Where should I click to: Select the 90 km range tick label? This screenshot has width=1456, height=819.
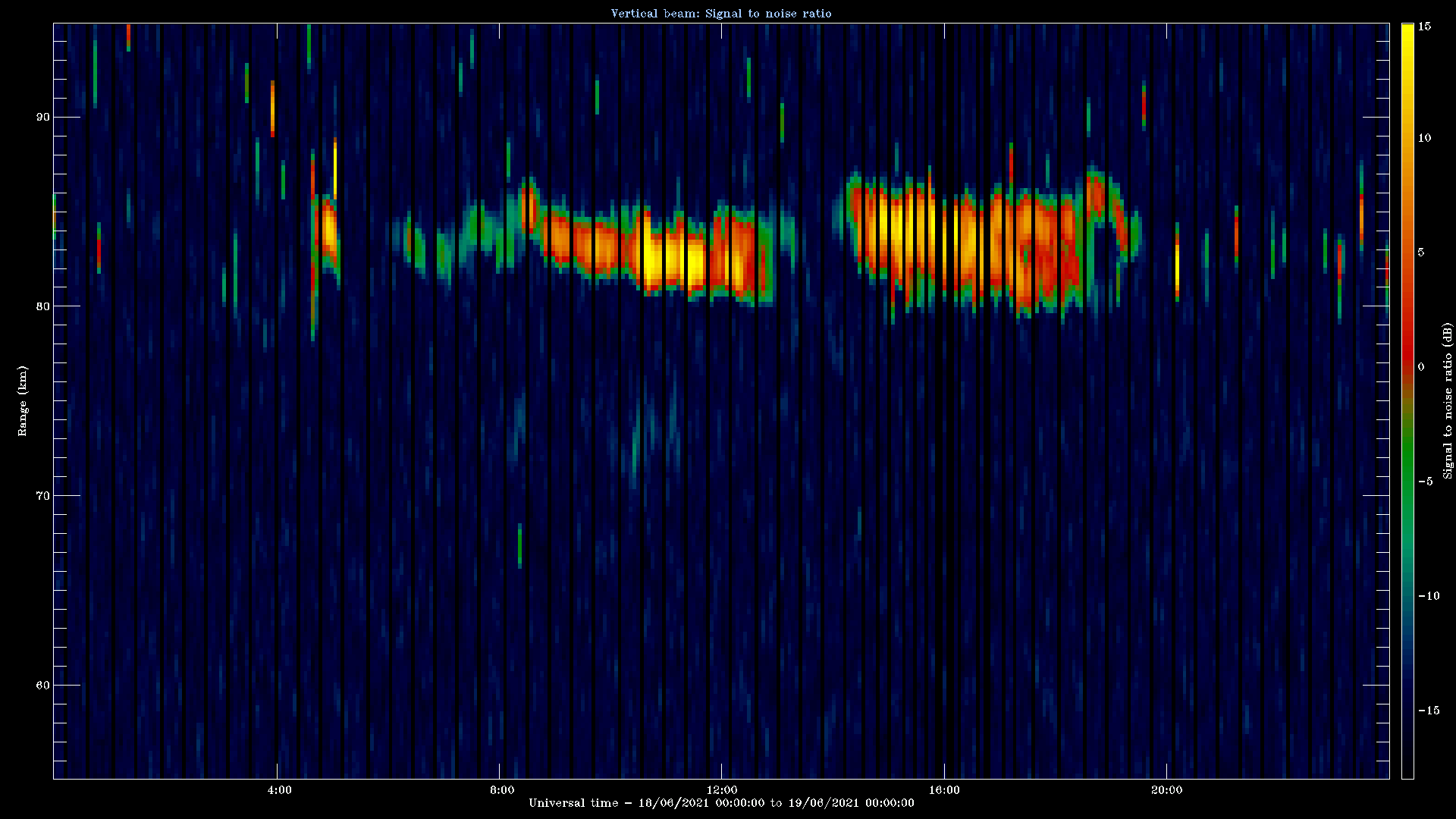42,117
